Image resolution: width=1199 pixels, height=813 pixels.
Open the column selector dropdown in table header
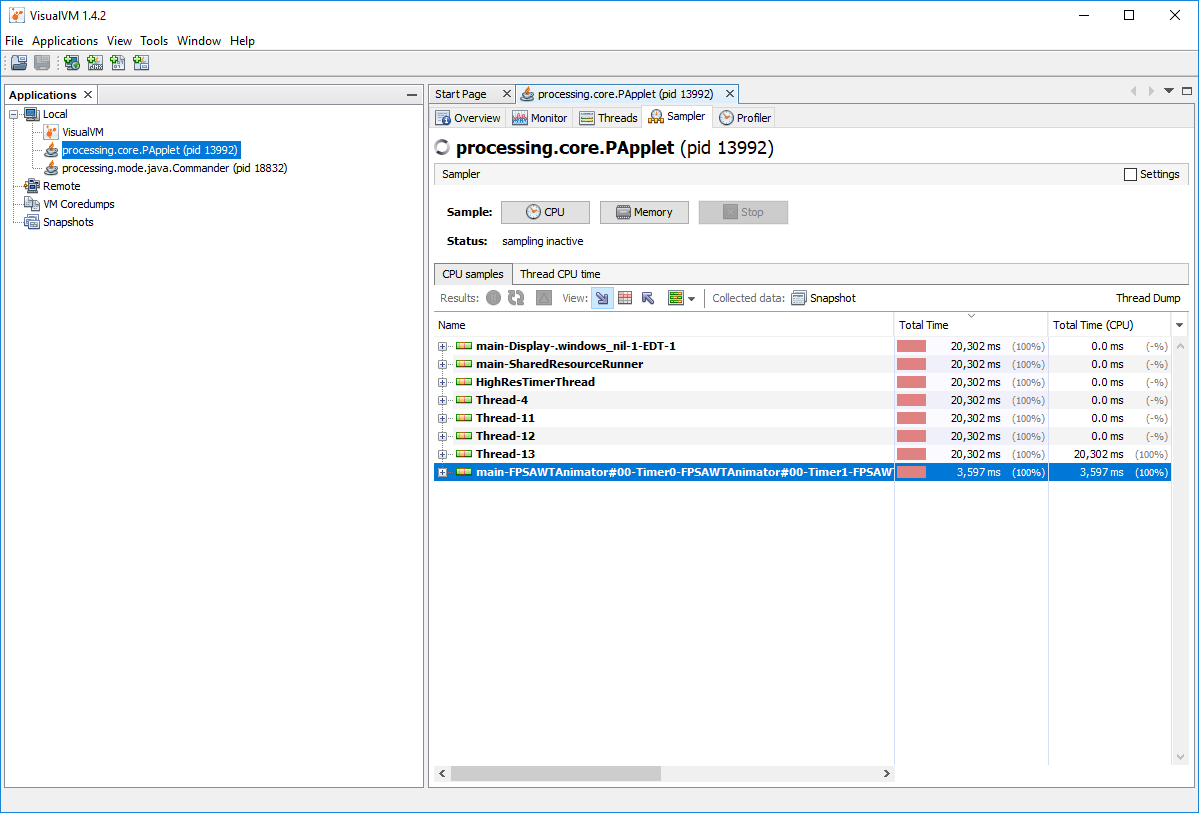pyautogui.click(x=1179, y=325)
